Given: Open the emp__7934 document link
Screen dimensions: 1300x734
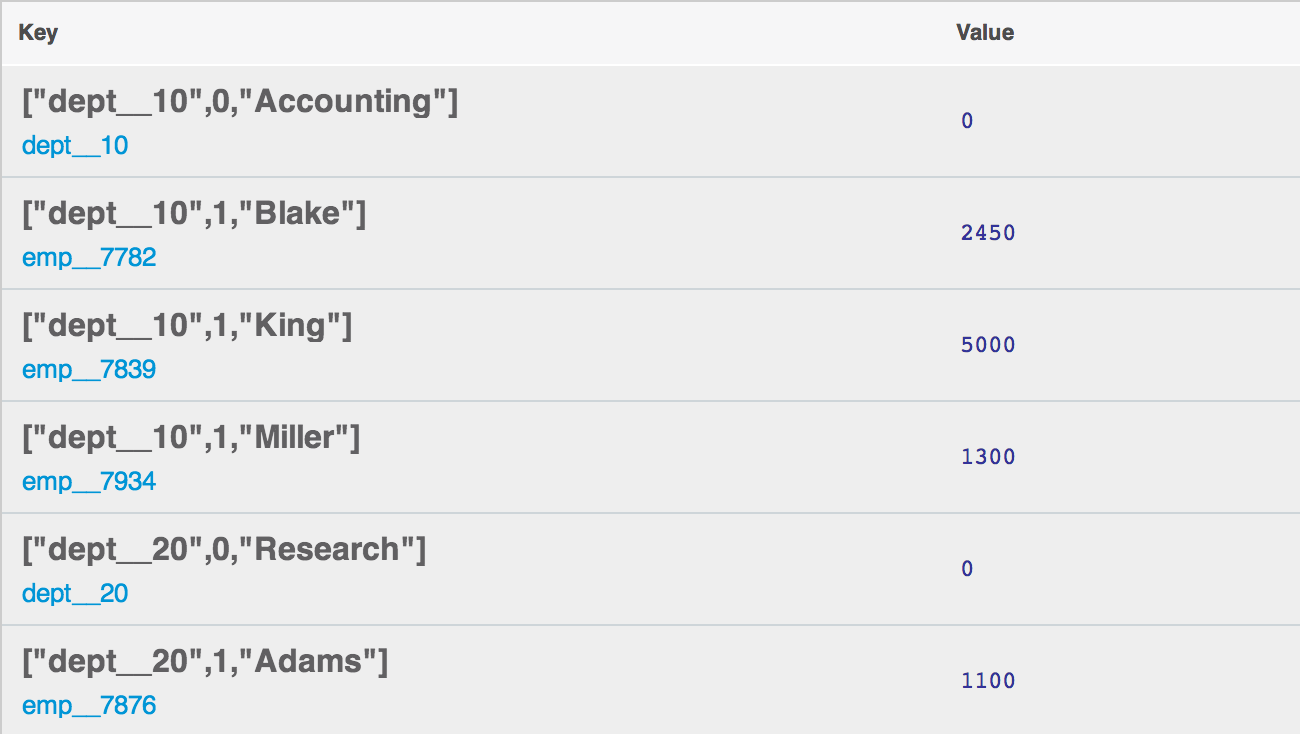Looking at the screenshot, I should (x=89, y=482).
